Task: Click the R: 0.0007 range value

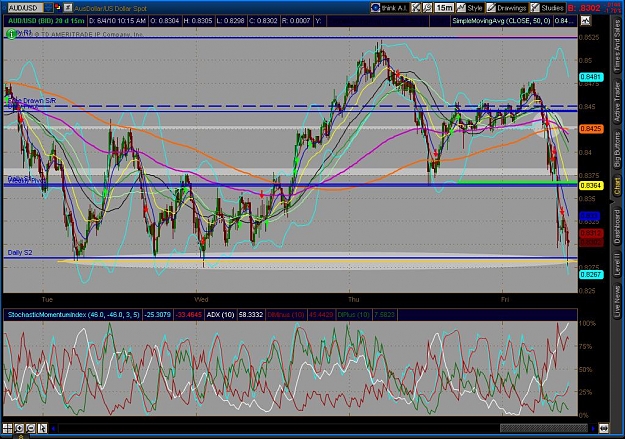Action: pos(296,21)
